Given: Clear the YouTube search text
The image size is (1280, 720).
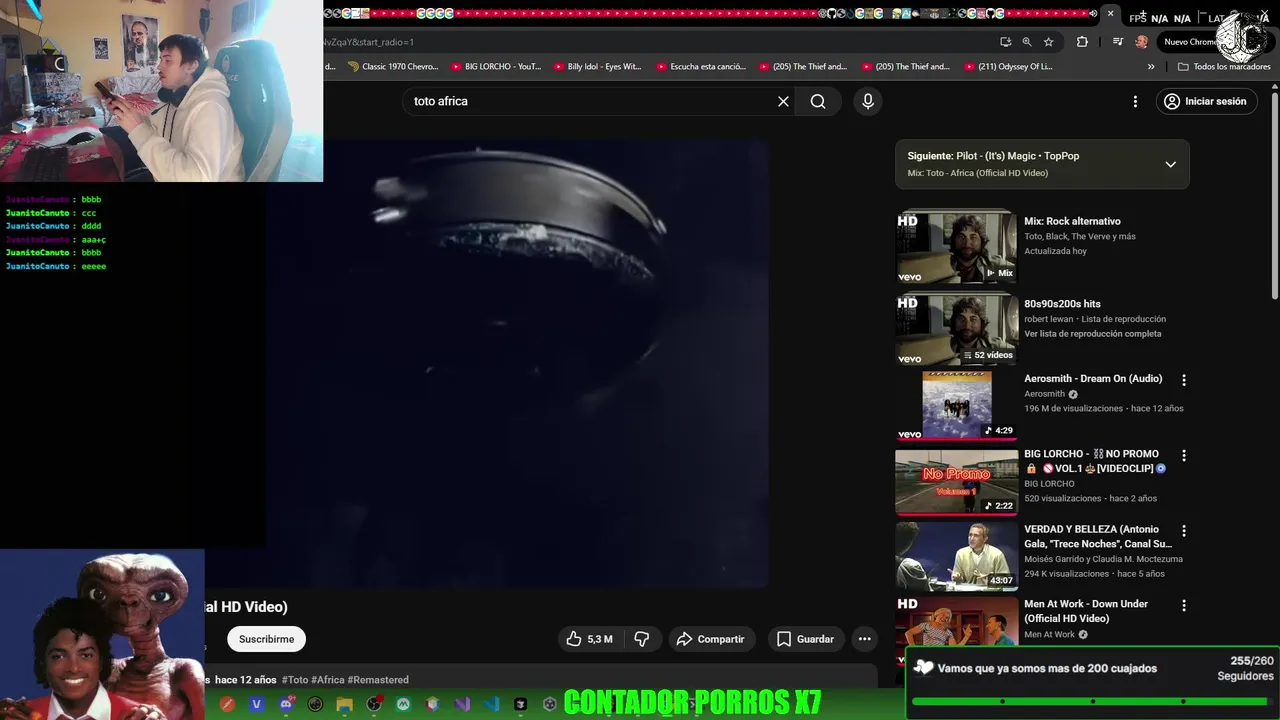Looking at the screenshot, I should 783,101.
